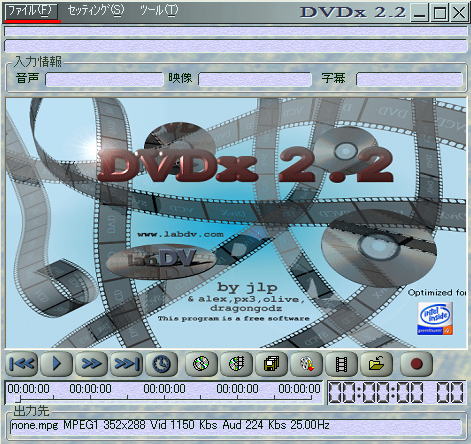Image resolution: width=471 pixels, height=444 pixels.
Task: Click the stacked floppy disks icon
Action: tap(271, 364)
